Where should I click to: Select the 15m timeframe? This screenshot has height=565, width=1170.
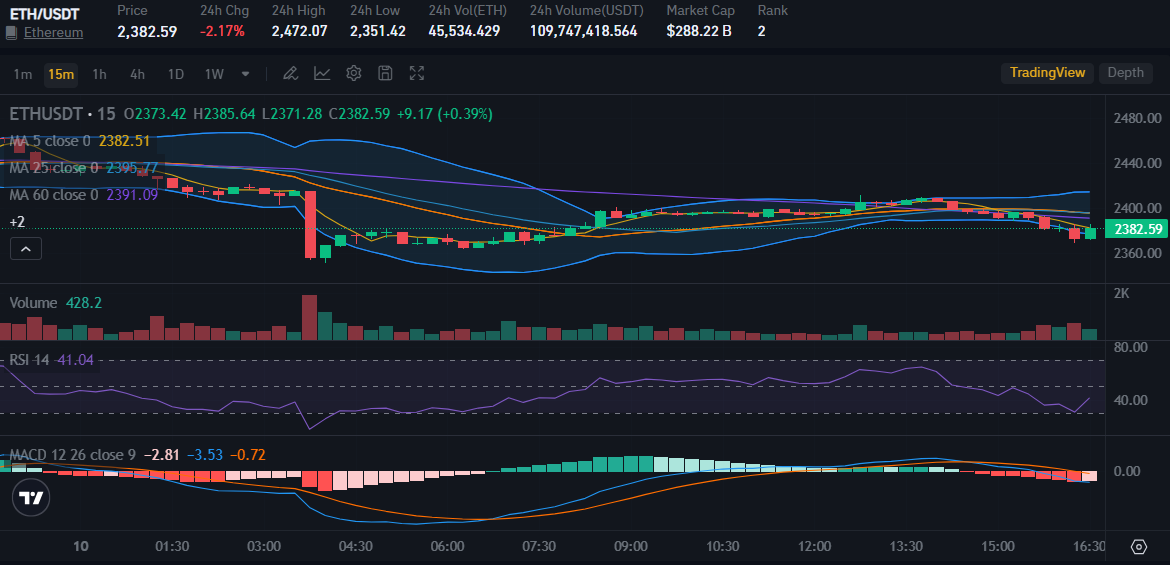click(x=60, y=74)
